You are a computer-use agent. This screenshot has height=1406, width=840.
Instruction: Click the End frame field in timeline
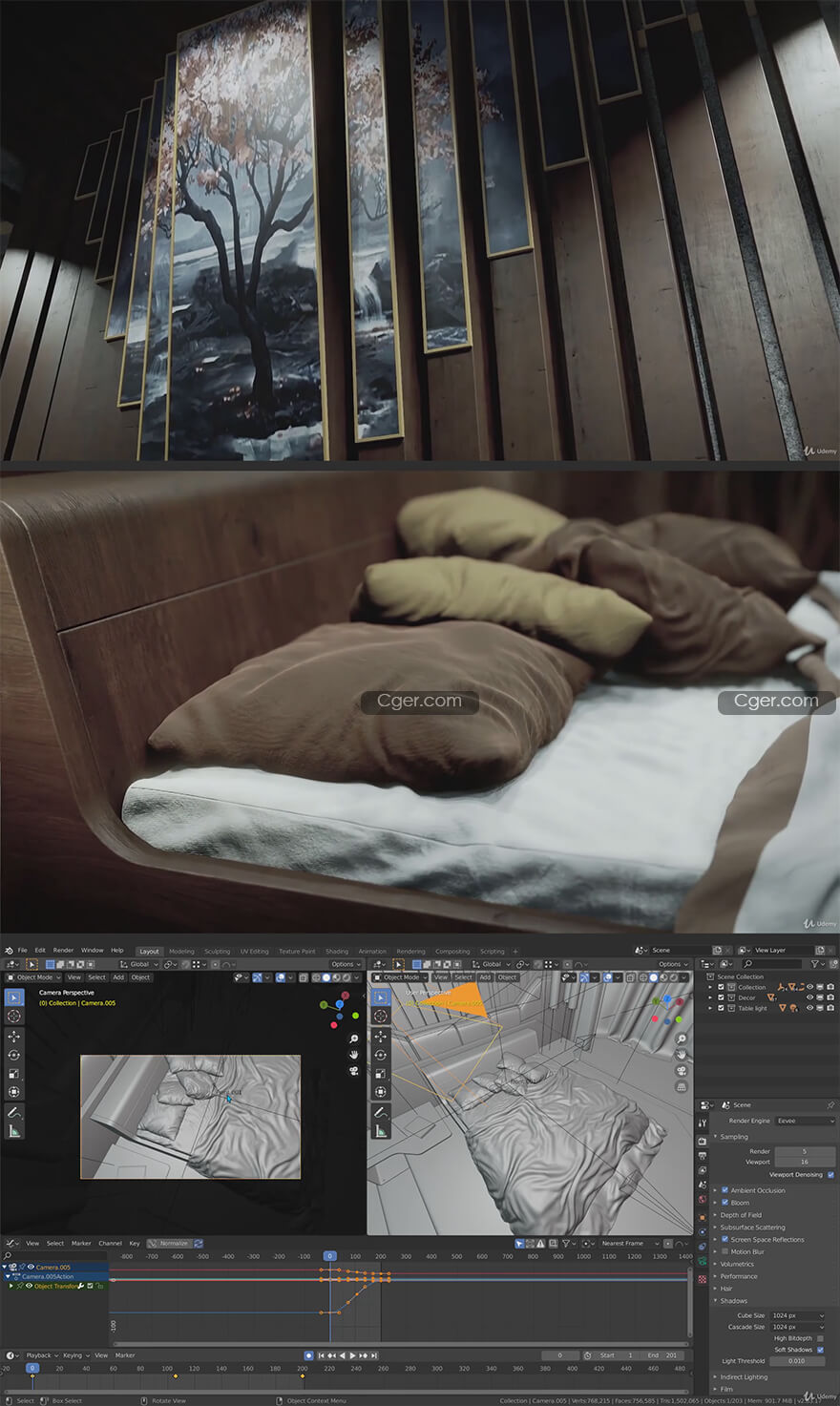661,1355
